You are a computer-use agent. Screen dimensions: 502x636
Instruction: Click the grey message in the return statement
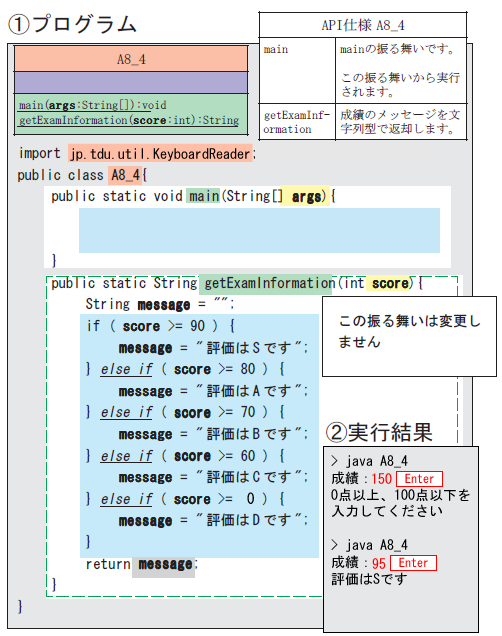pyautogui.click(x=164, y=564)
